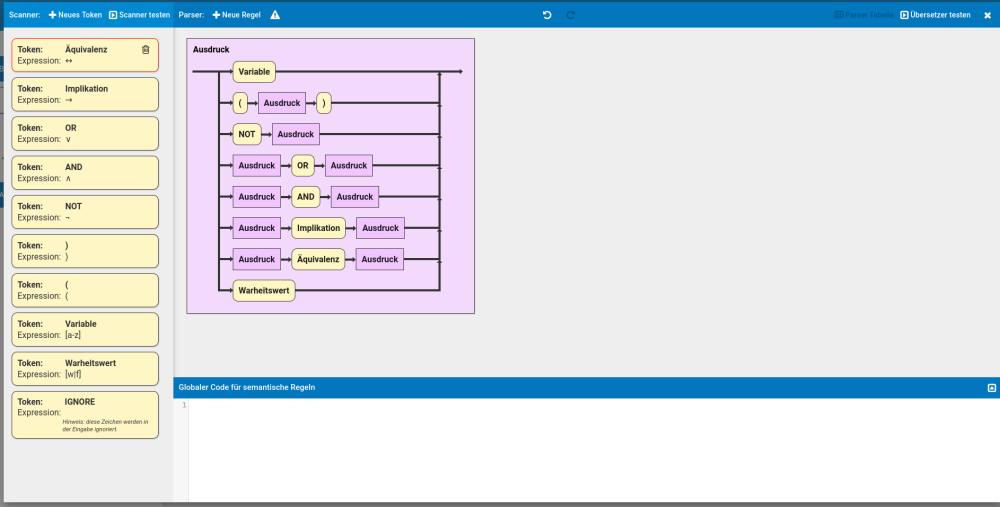
Task: Collapse the Globaler Code panel via arrow icon
Action: click(x=992, y=388)
